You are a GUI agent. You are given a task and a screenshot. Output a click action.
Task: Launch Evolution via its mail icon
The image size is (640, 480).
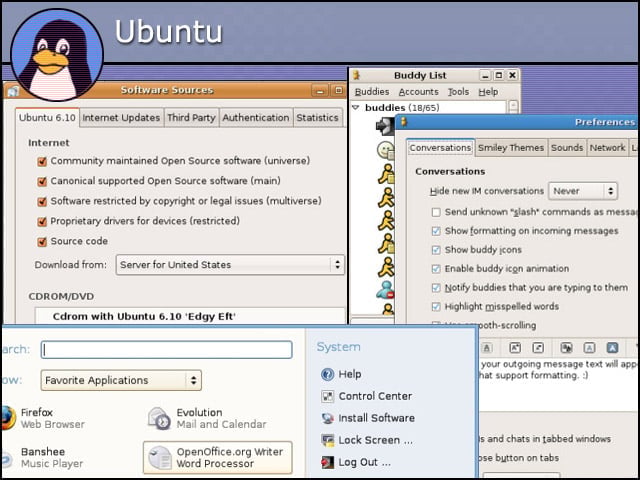point(159,418)
